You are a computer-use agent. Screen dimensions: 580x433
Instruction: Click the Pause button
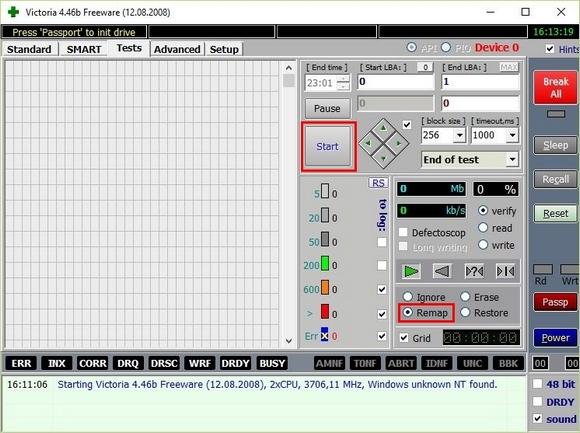[x=327, y=108]
